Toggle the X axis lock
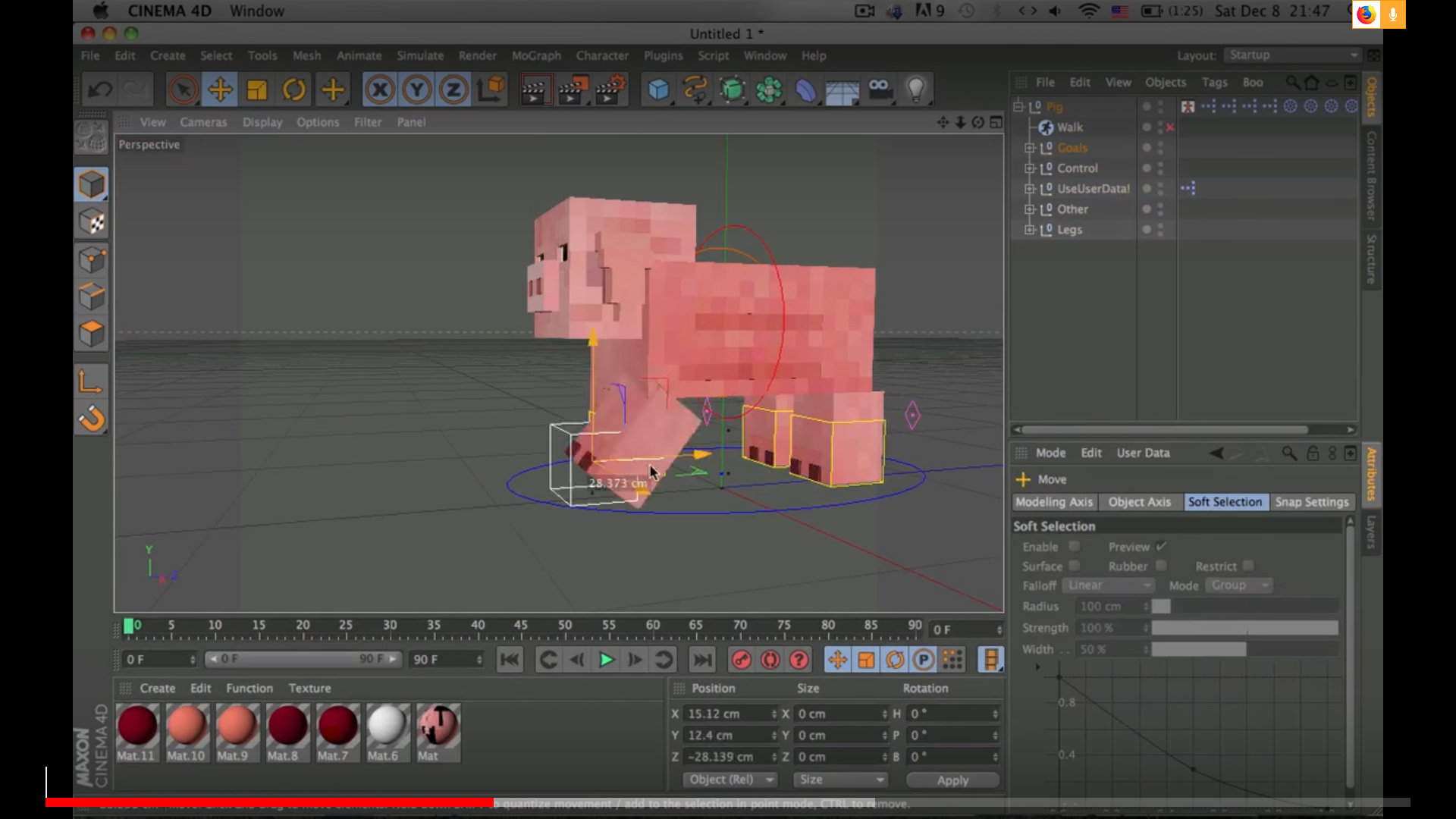The height and width of the screenshot is (819, 1456). click(380, 90)
